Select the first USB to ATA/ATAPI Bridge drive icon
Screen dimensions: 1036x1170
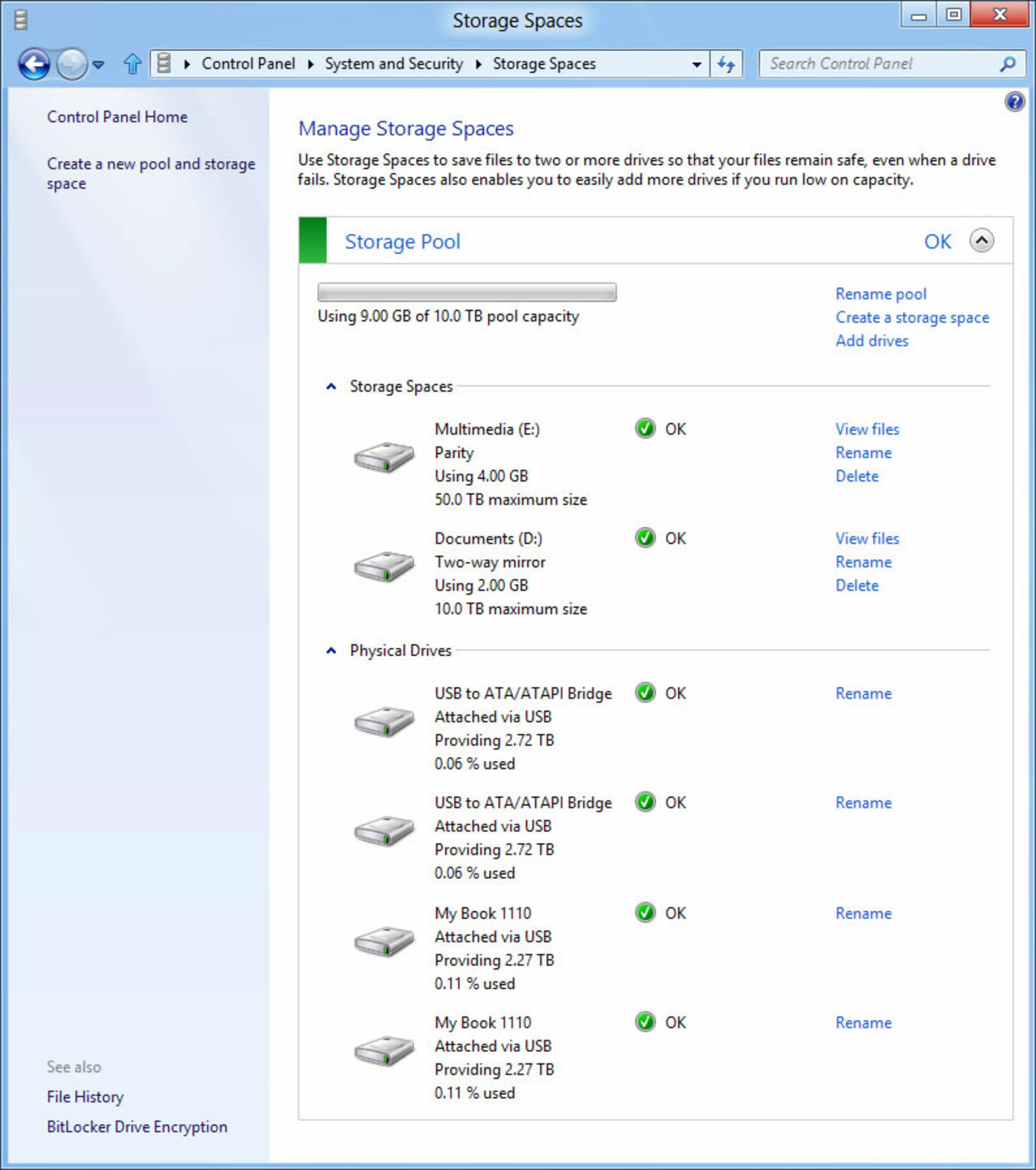pyautogui.click(x=383, y=723)
